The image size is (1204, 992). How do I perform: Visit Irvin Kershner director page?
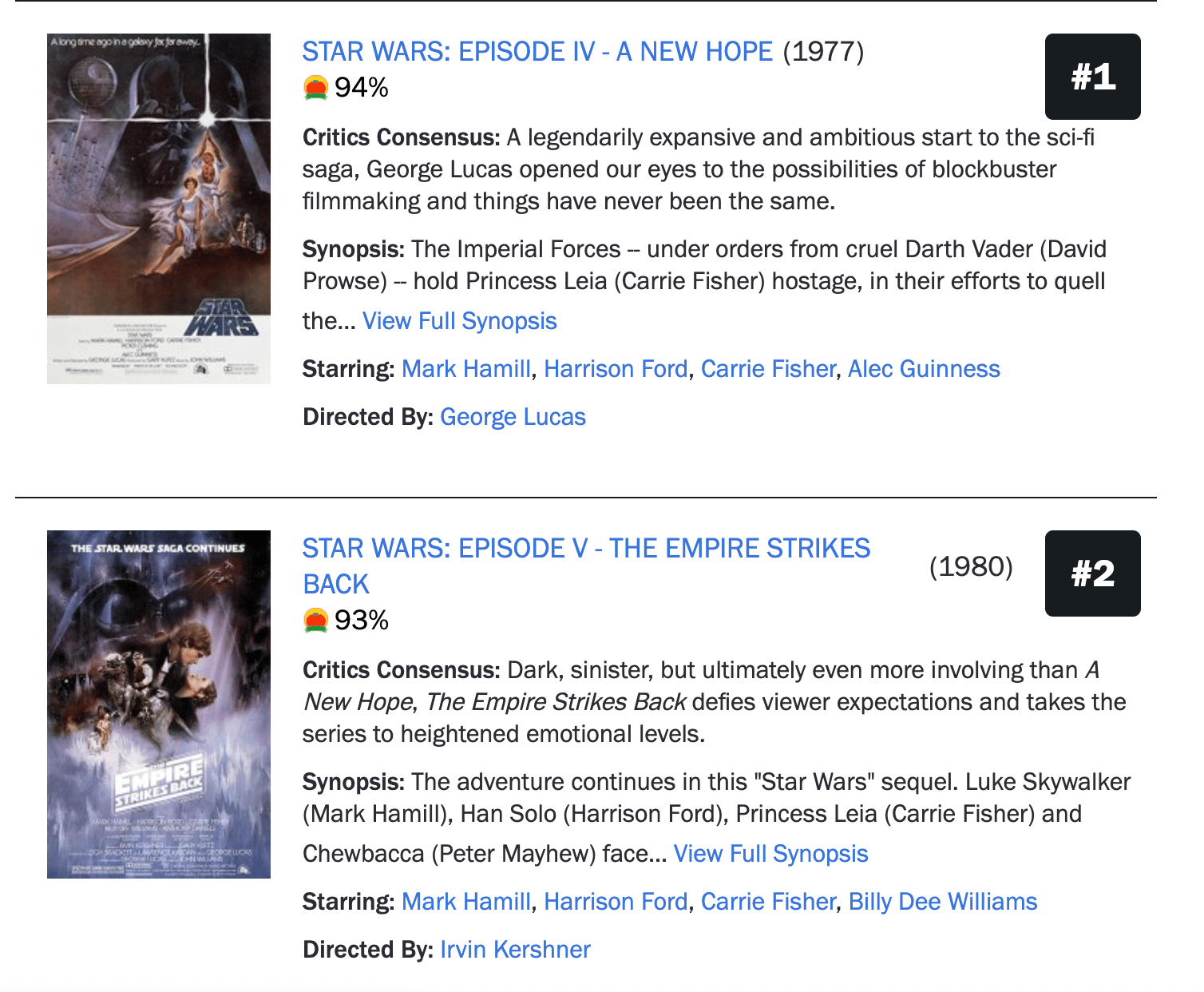point(515,950)
